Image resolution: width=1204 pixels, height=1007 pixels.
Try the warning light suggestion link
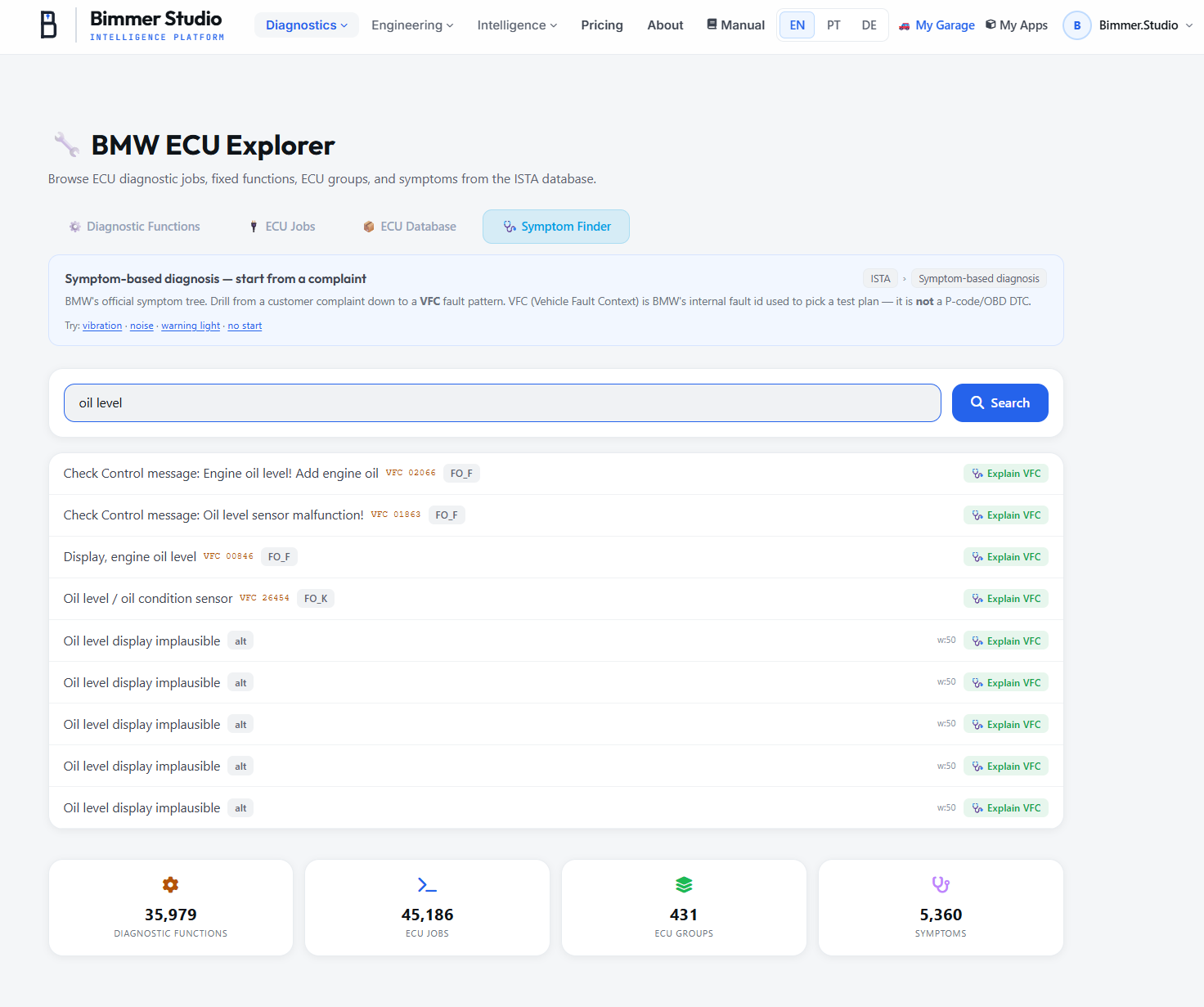[191, 326]
